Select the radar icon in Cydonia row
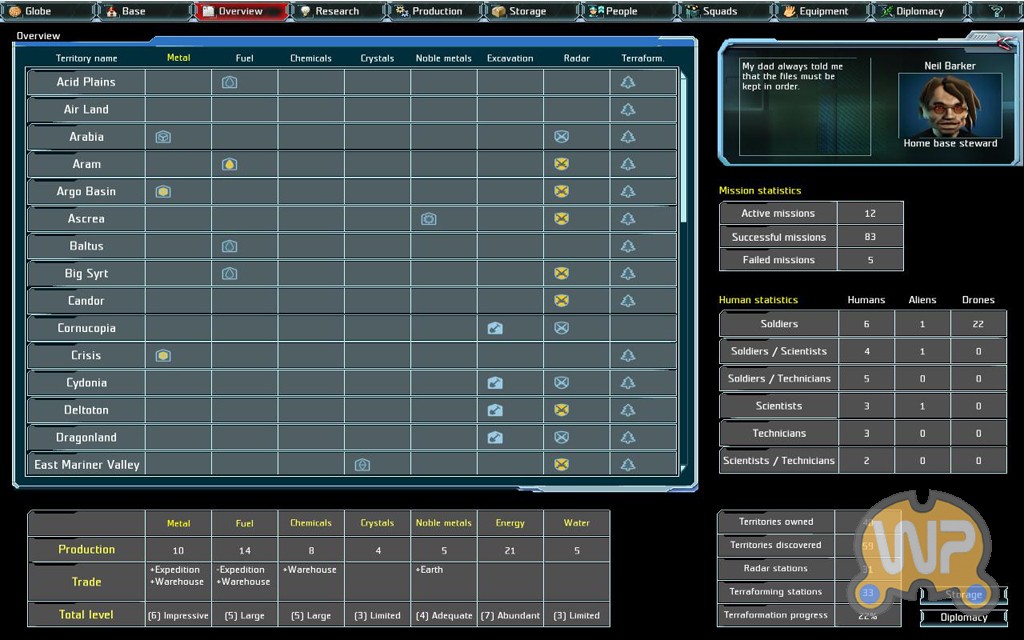Viewport: 1024px width, 640px height. pos(561,383)
